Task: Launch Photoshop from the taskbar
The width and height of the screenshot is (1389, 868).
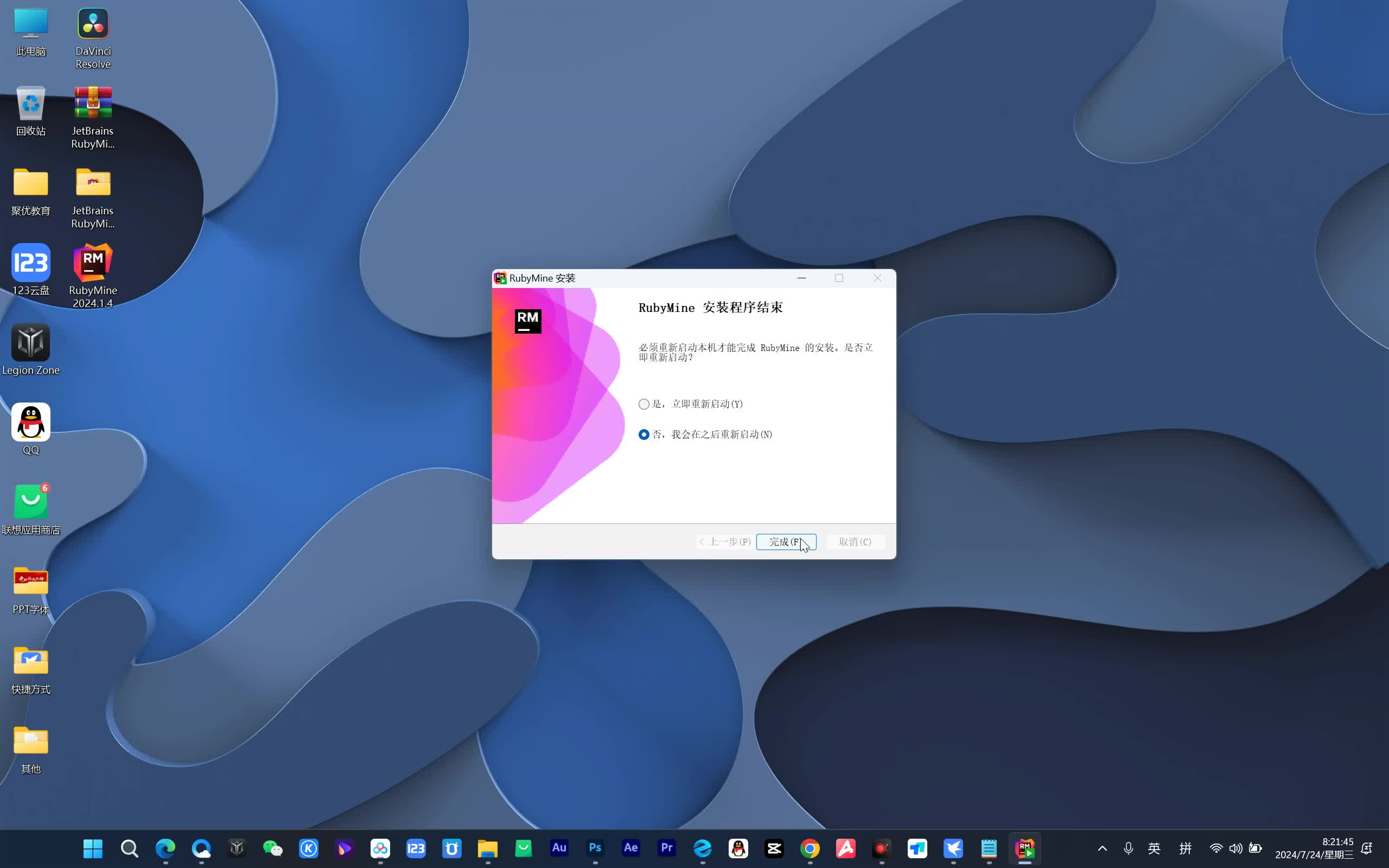Action: tap(595, 848)
